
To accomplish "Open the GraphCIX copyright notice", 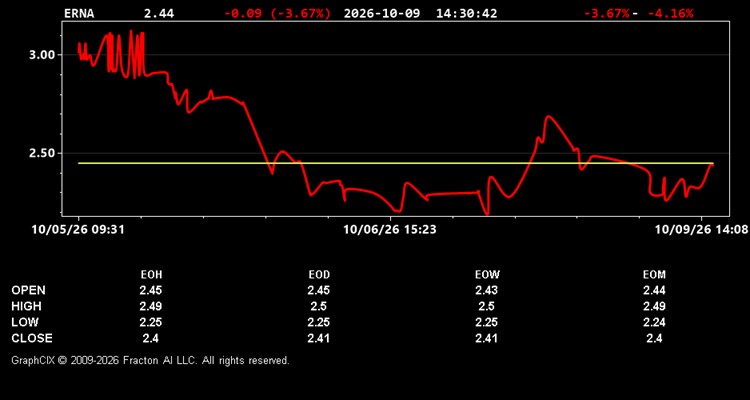I will click(x=150, y=360).
